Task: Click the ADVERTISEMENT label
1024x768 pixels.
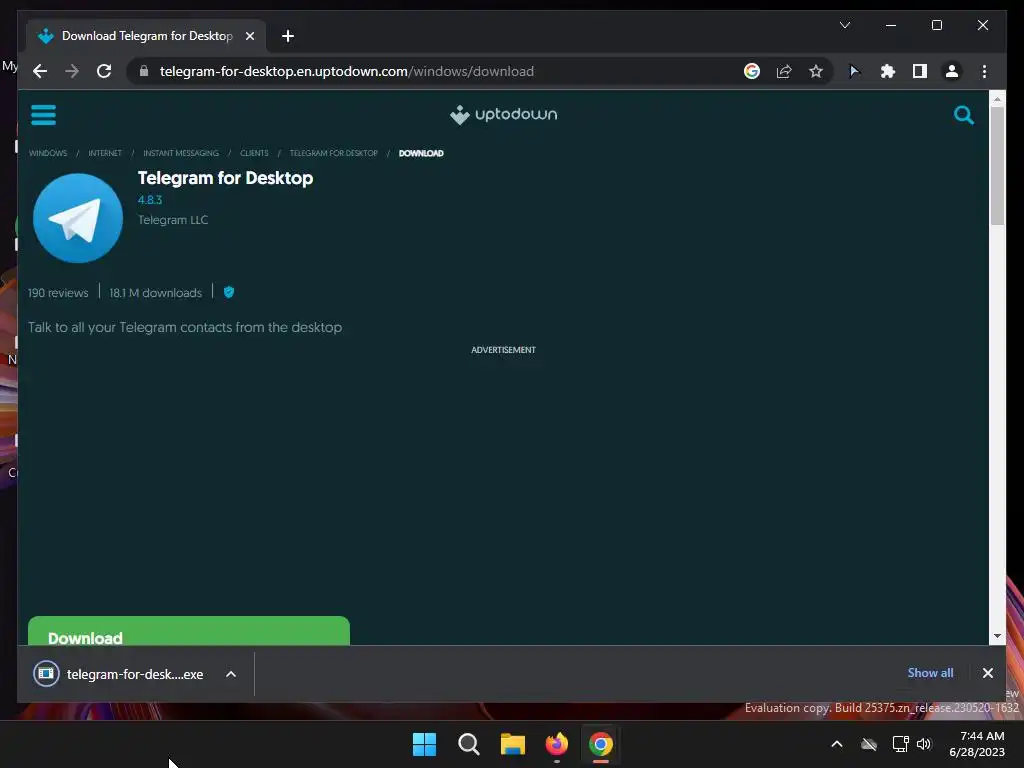Action: point(503,350)
